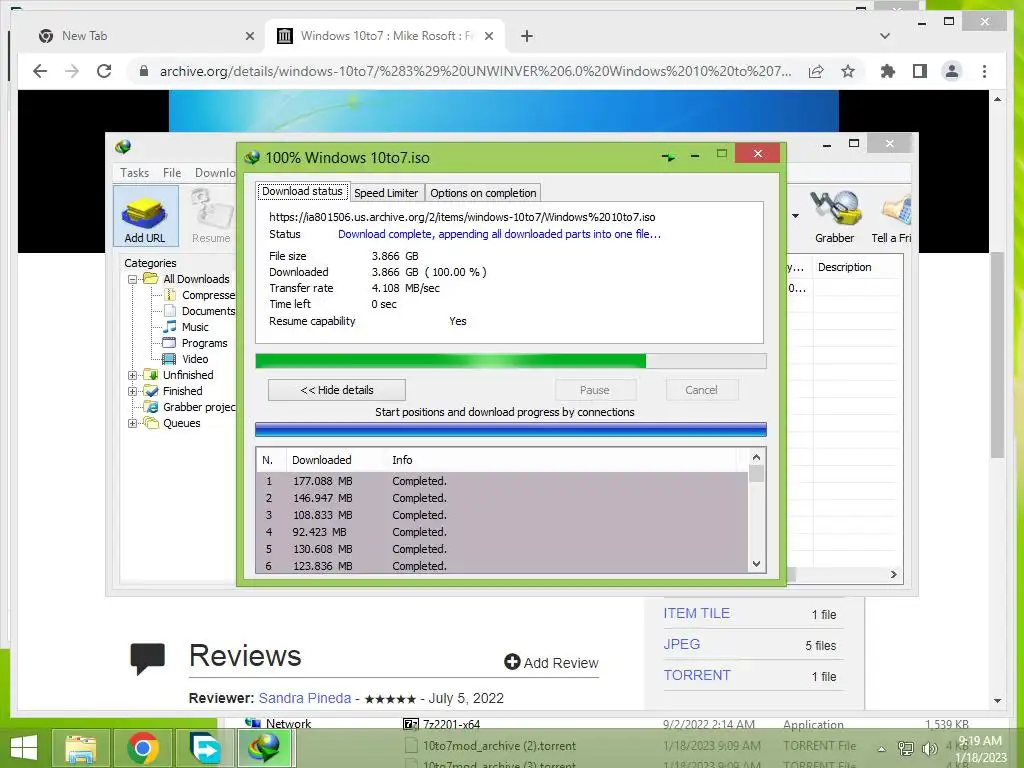This screenshot has width=1024, height=768.
Task: Open Chrome side panel icon
Action: [920, 71]
